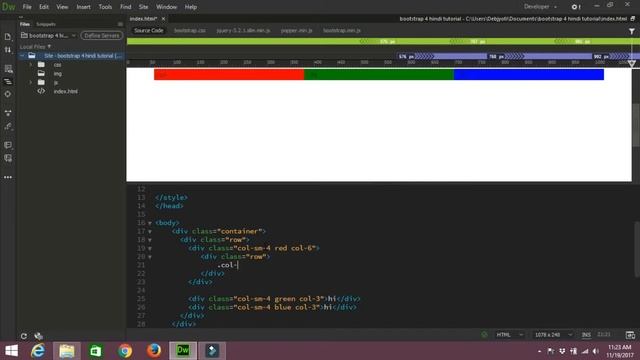Open the Insert menu
Screen dimensions: 640x360
pos(83,7)
